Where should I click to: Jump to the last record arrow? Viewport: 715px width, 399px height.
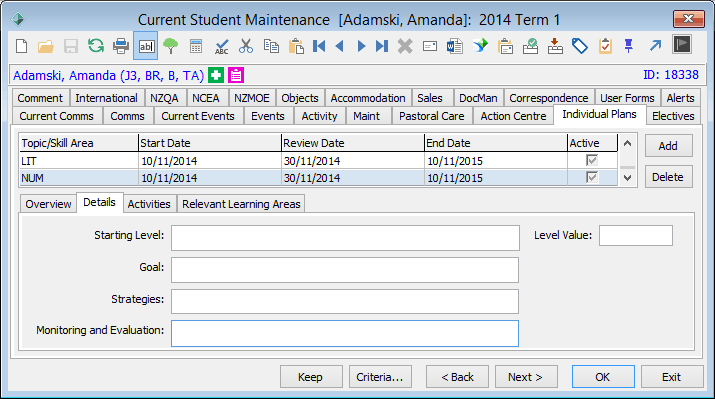tap(382, 46)
